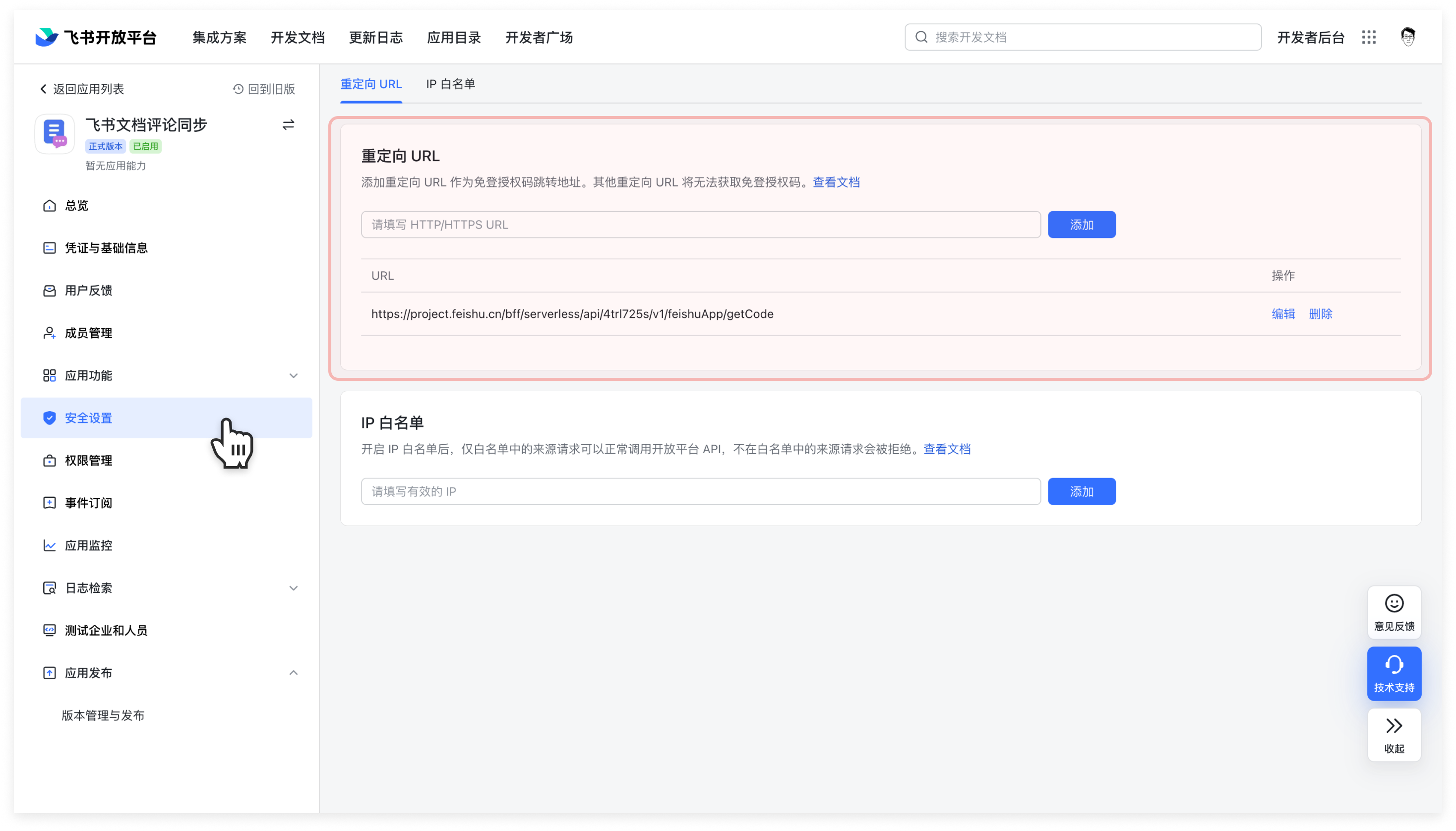Image resolution: width=1456 pixels, height=831 pixels.
Task: Click the 总览 home icon
Action: click(50, 205)
